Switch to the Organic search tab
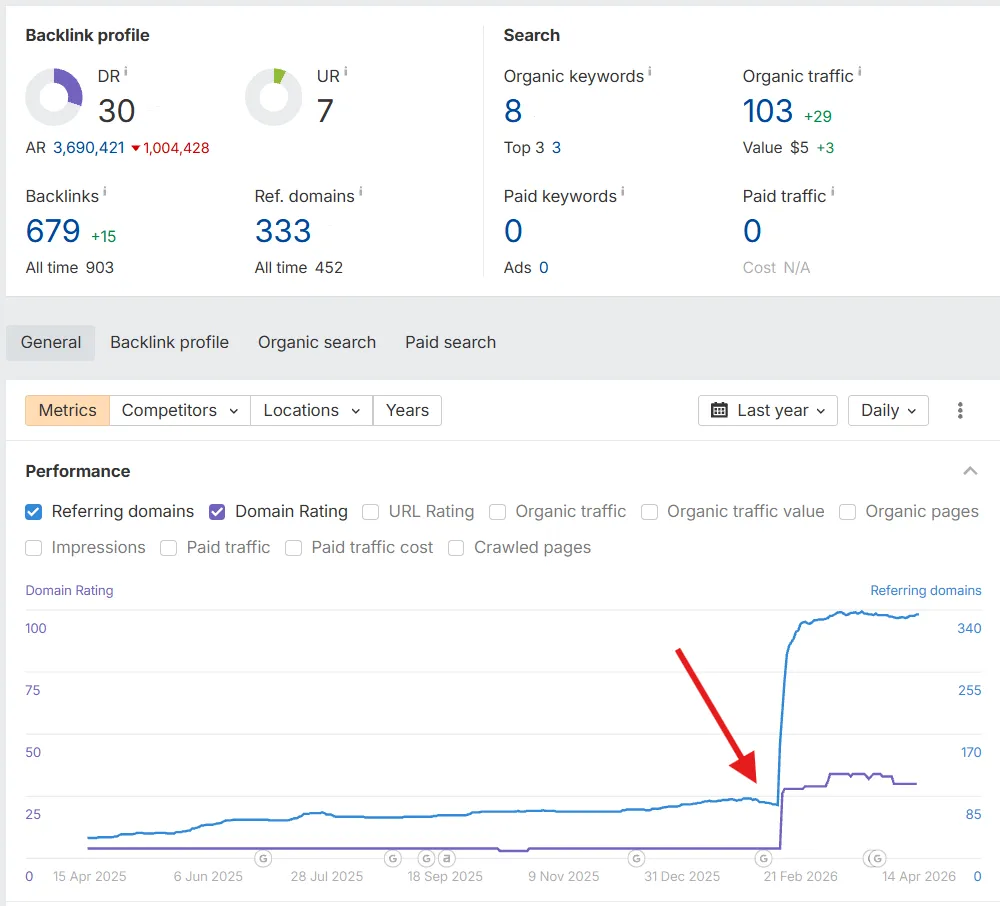The image size is (1000, 906). click(x=317, y=342)
